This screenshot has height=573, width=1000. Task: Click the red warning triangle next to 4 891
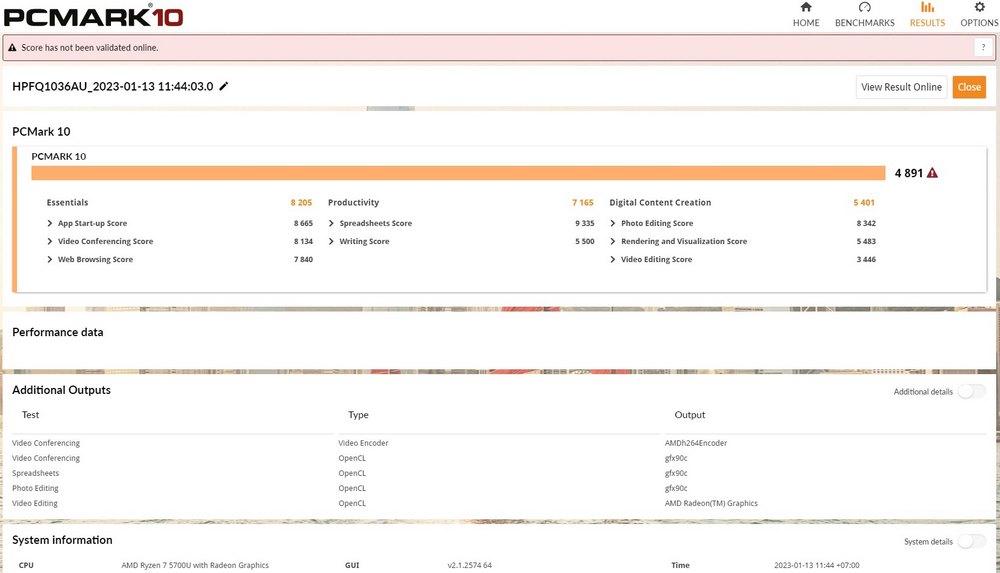(x=932, y=173)
